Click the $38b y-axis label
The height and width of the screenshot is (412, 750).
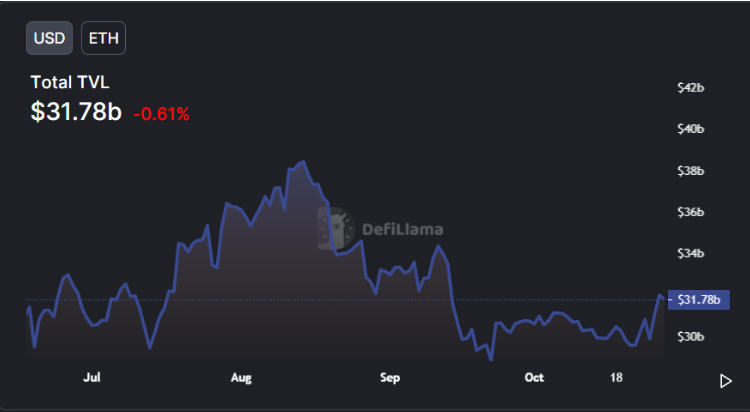click(691, 171)
